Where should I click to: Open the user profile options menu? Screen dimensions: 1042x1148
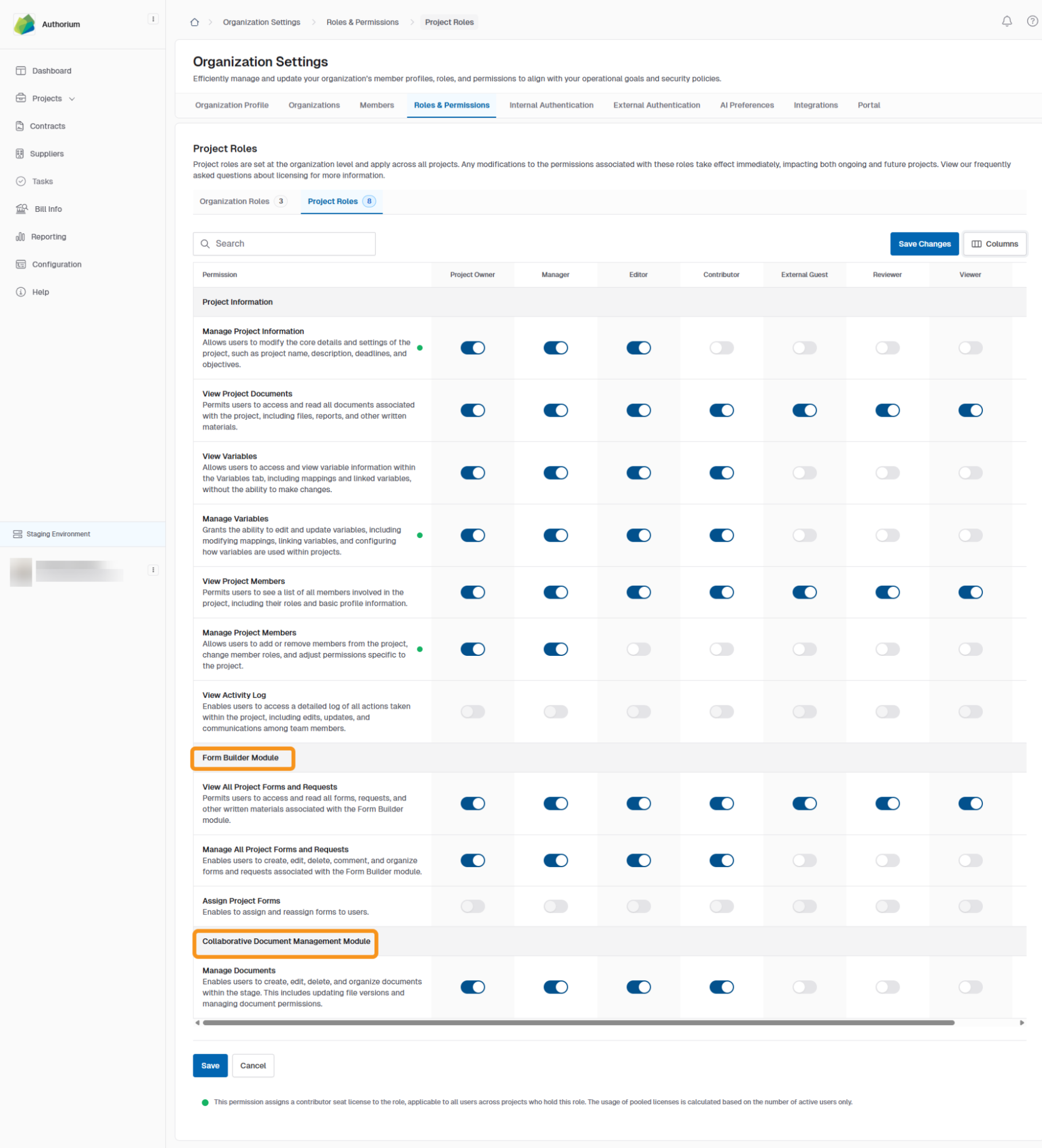(x=153, y=570)
